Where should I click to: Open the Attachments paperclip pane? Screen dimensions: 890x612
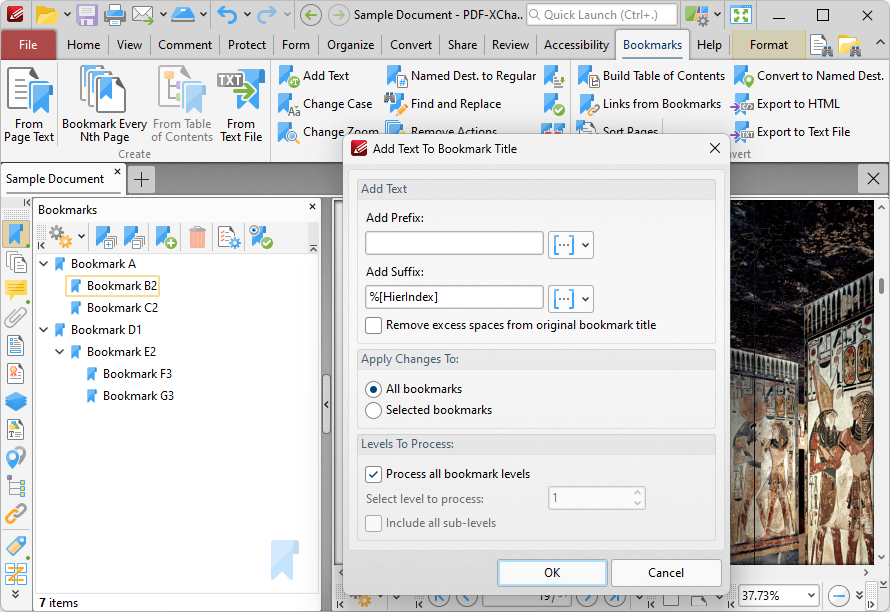(x=16, y=317)
